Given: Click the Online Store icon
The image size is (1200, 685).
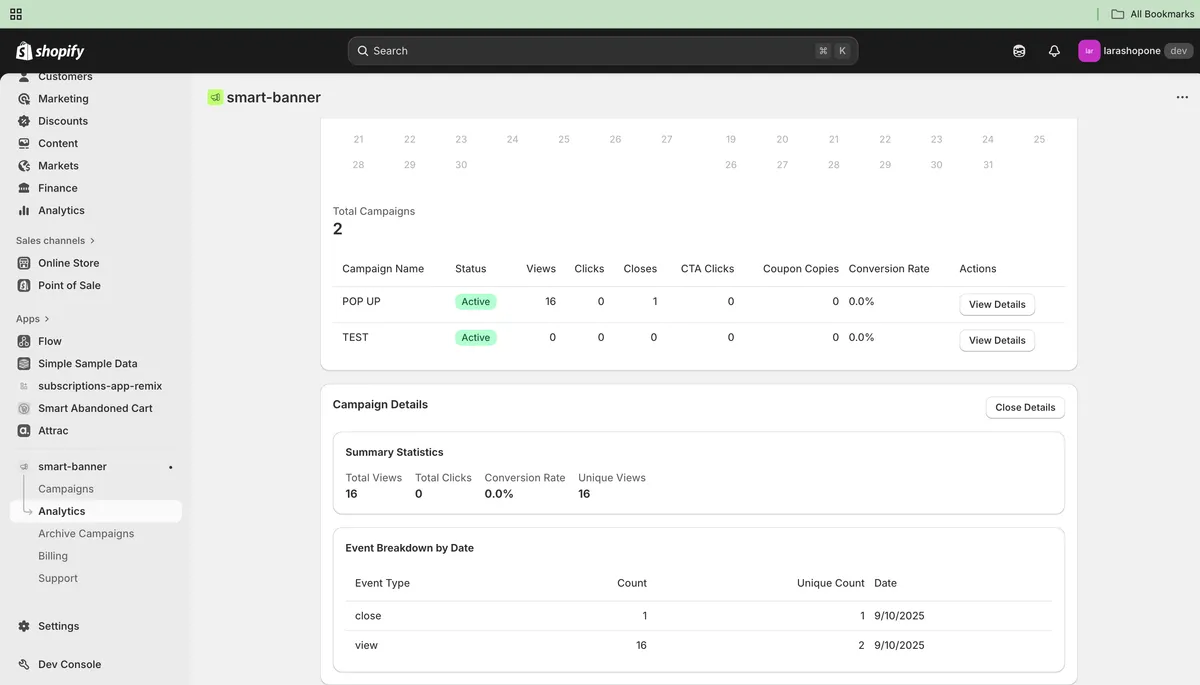Looking at the screenshot, I should [x=24, y=263].
